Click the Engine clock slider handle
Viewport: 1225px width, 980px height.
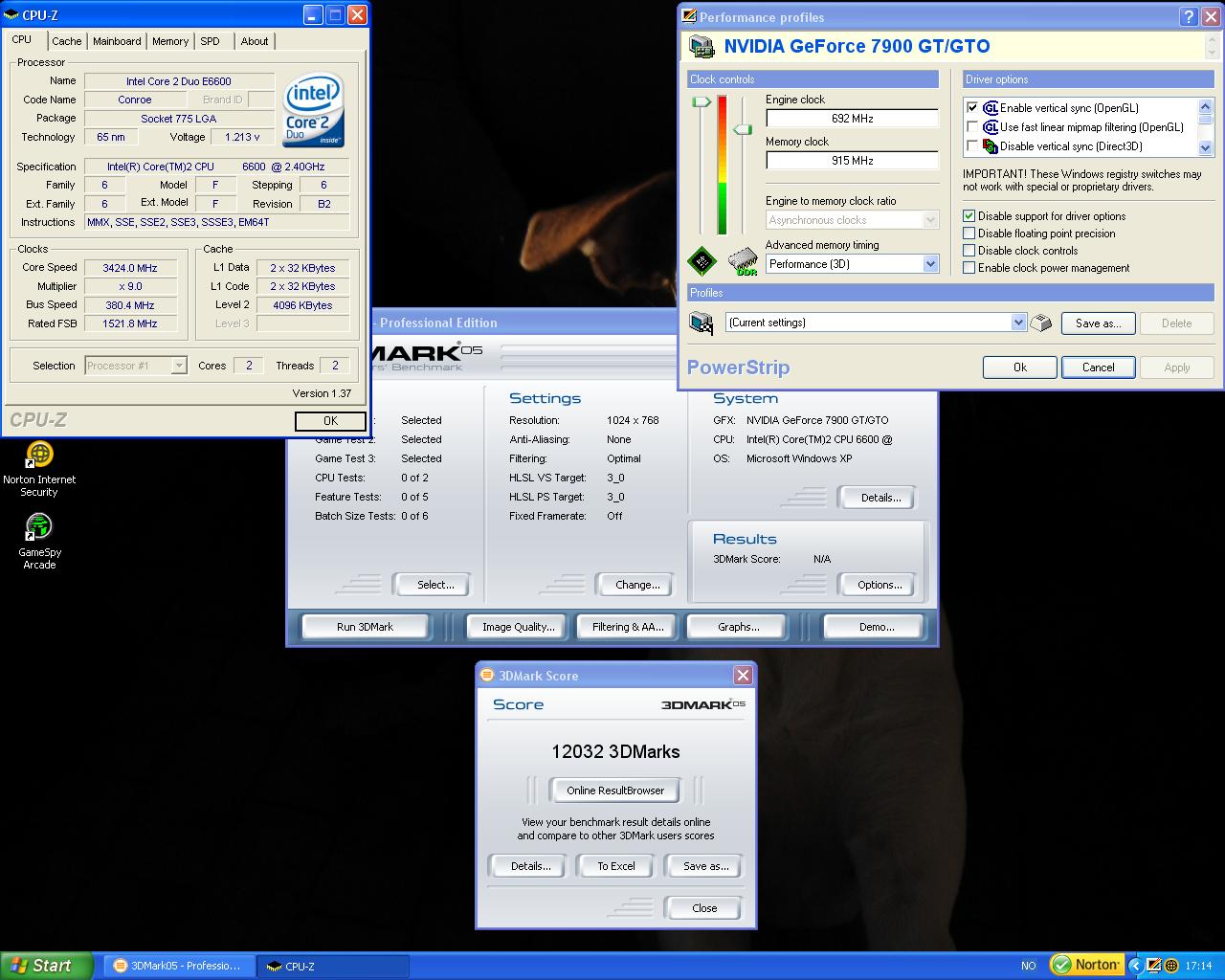[x=702, y=101]
